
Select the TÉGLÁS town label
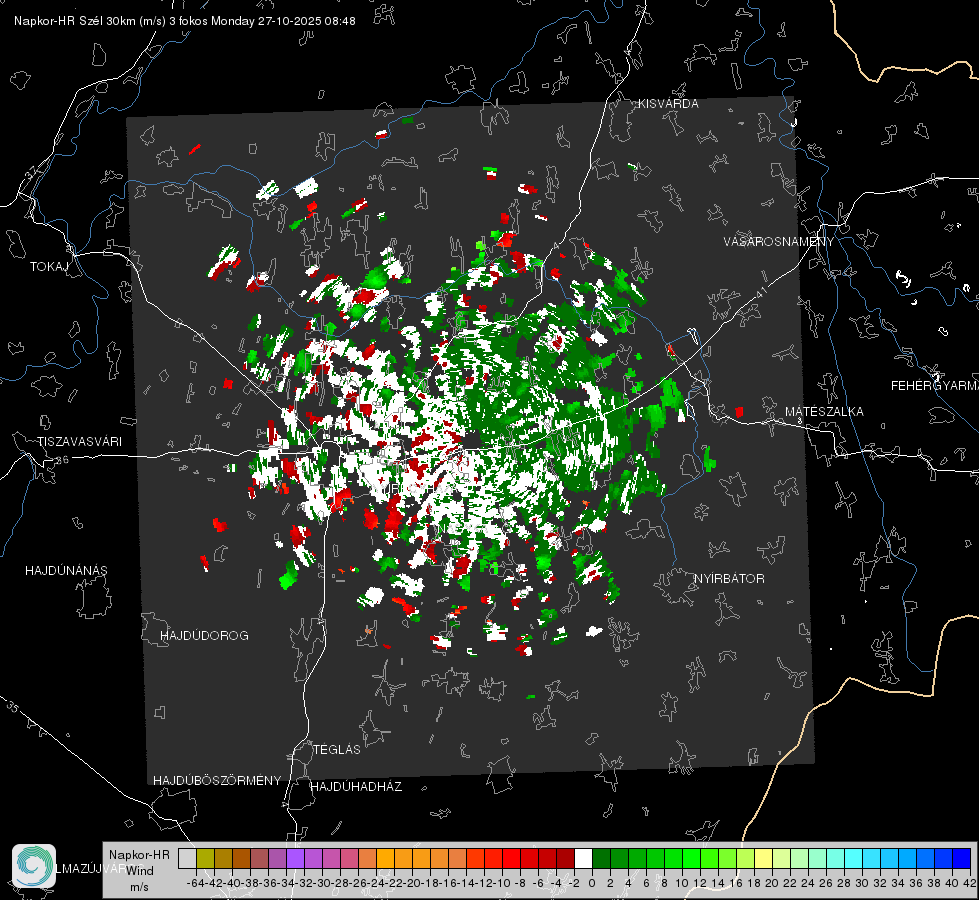click(x=337, y=749)
